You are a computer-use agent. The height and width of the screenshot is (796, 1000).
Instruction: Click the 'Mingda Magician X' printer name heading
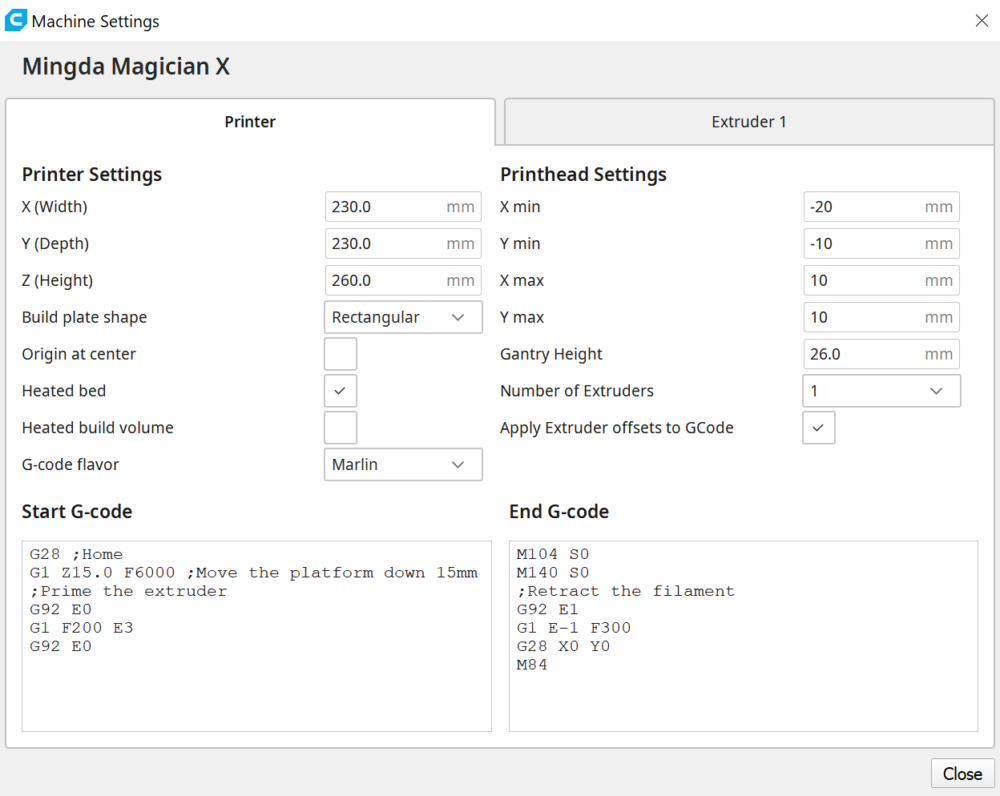pos(126,66)
